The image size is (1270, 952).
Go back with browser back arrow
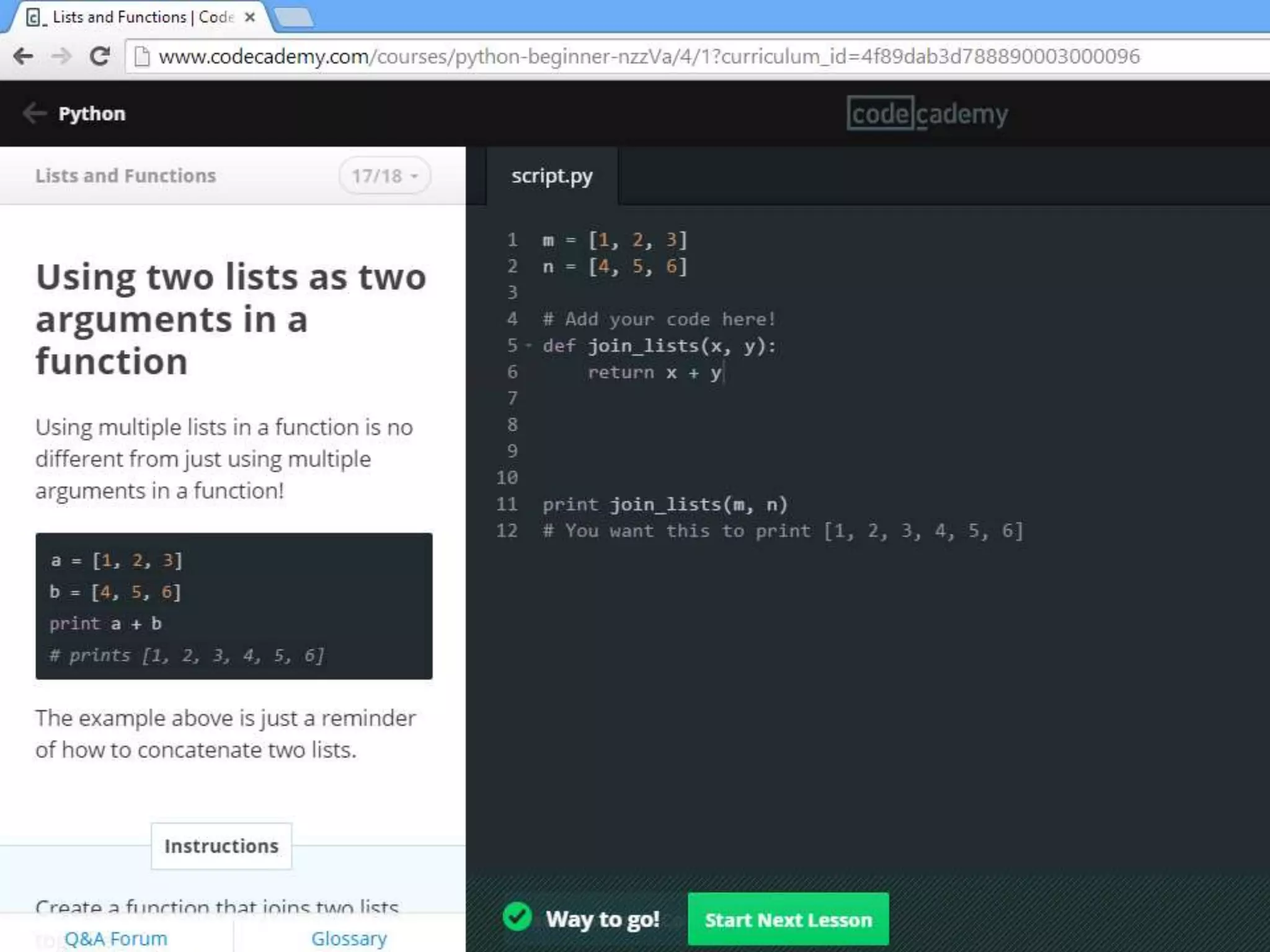pos(23,56)
